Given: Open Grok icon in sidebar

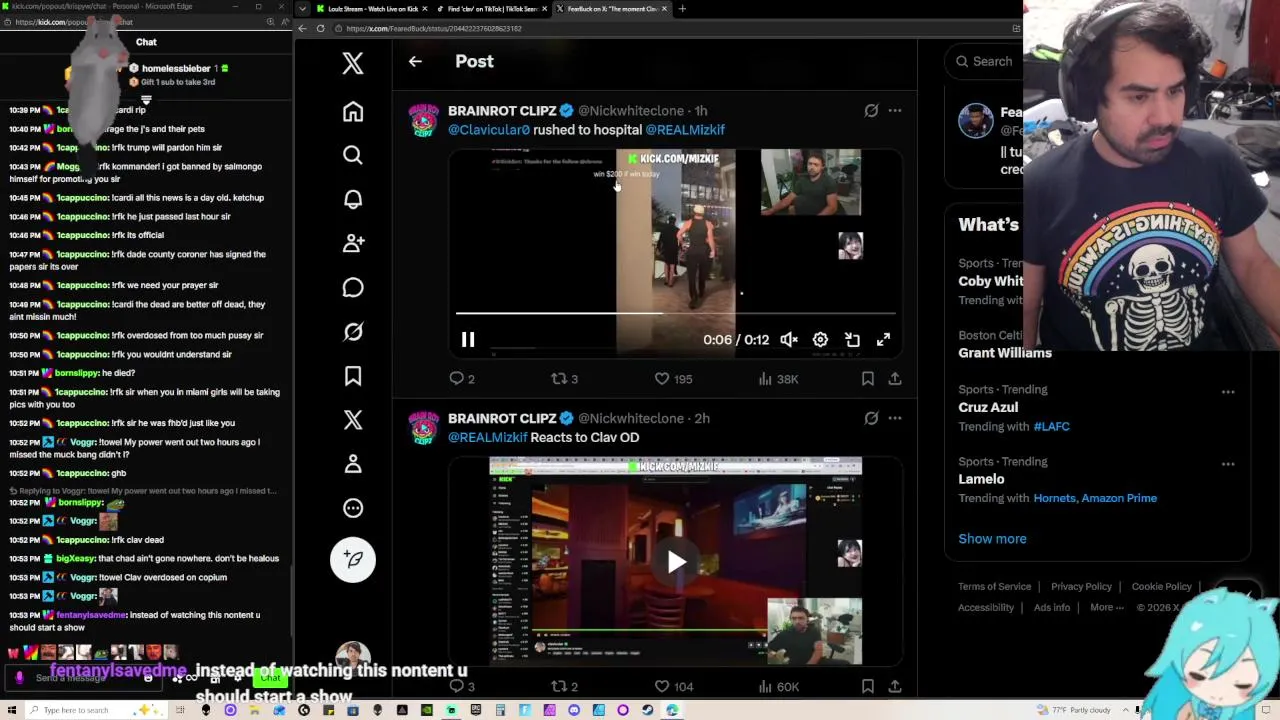Looking at the screenshot, I should [353, 332].
